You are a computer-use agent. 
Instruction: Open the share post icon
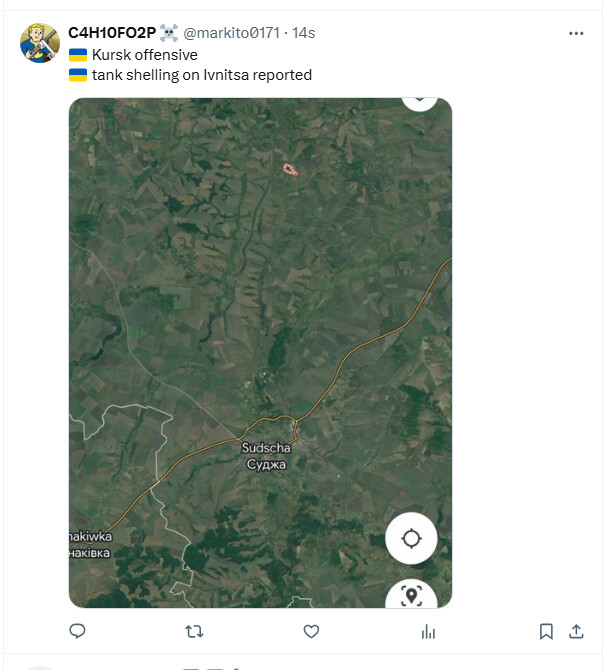pos(576,631)
